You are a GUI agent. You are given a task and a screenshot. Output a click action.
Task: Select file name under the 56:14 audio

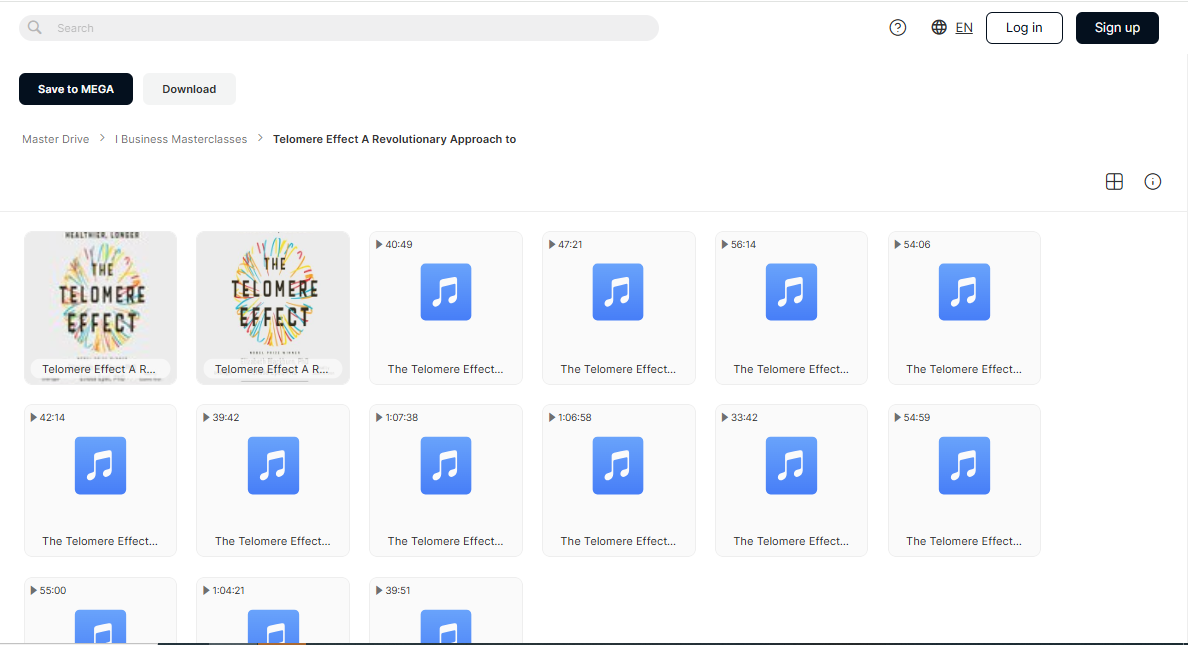[791, 369]
